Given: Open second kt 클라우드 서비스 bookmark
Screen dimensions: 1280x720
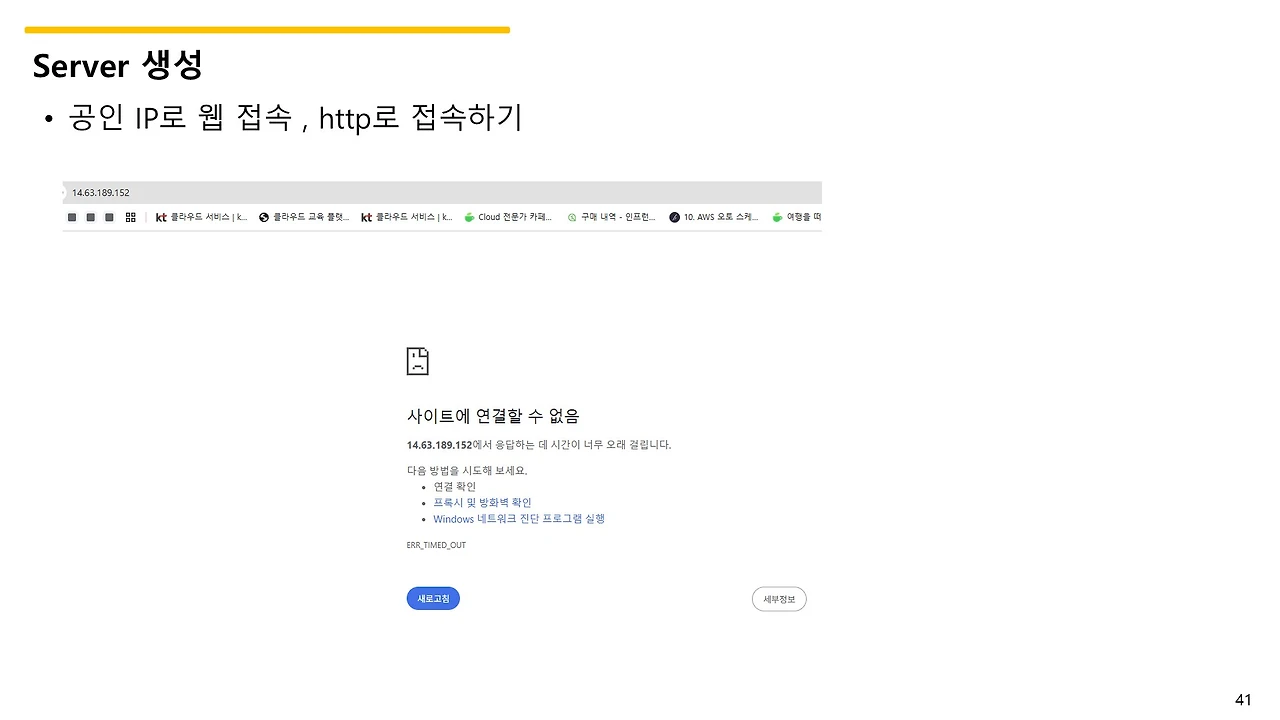Looking at the screenshot, I should click(x=406, y=217).
